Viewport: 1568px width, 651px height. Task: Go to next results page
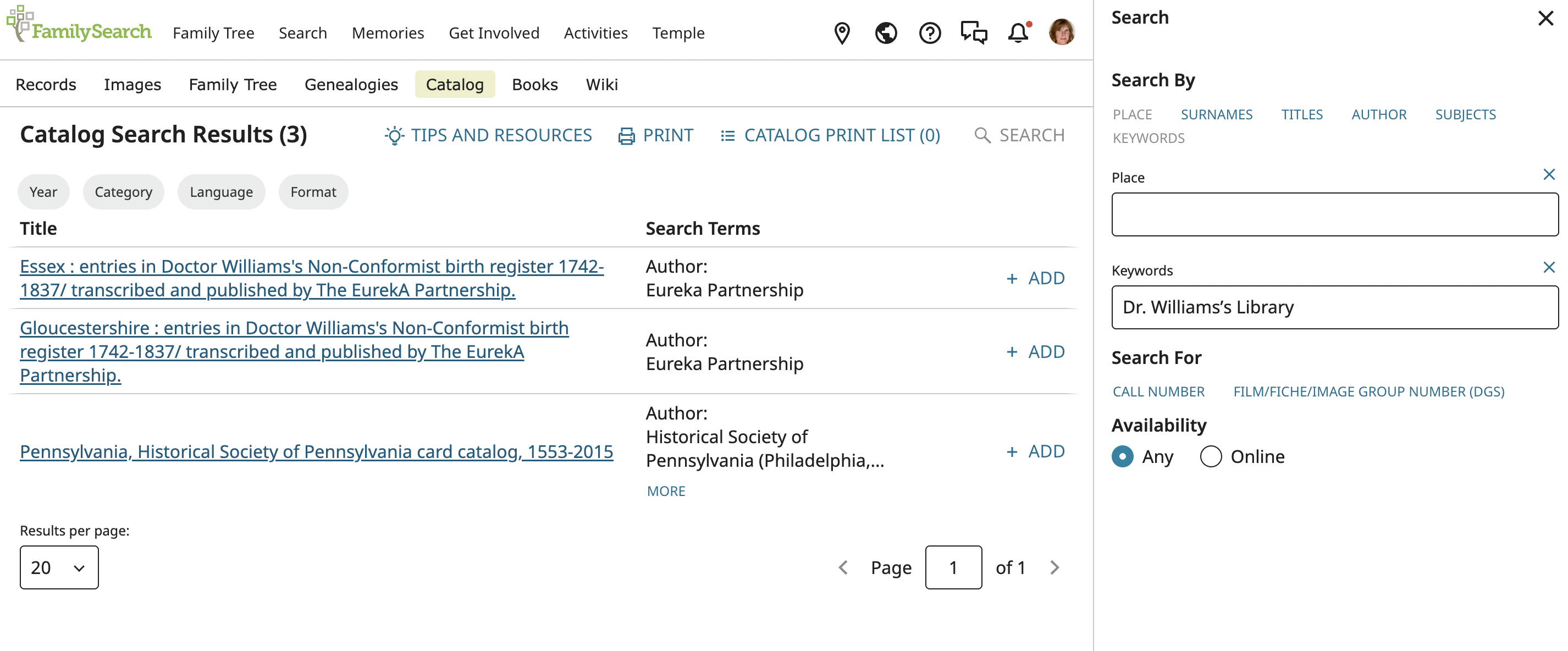tap(1055, 567)
